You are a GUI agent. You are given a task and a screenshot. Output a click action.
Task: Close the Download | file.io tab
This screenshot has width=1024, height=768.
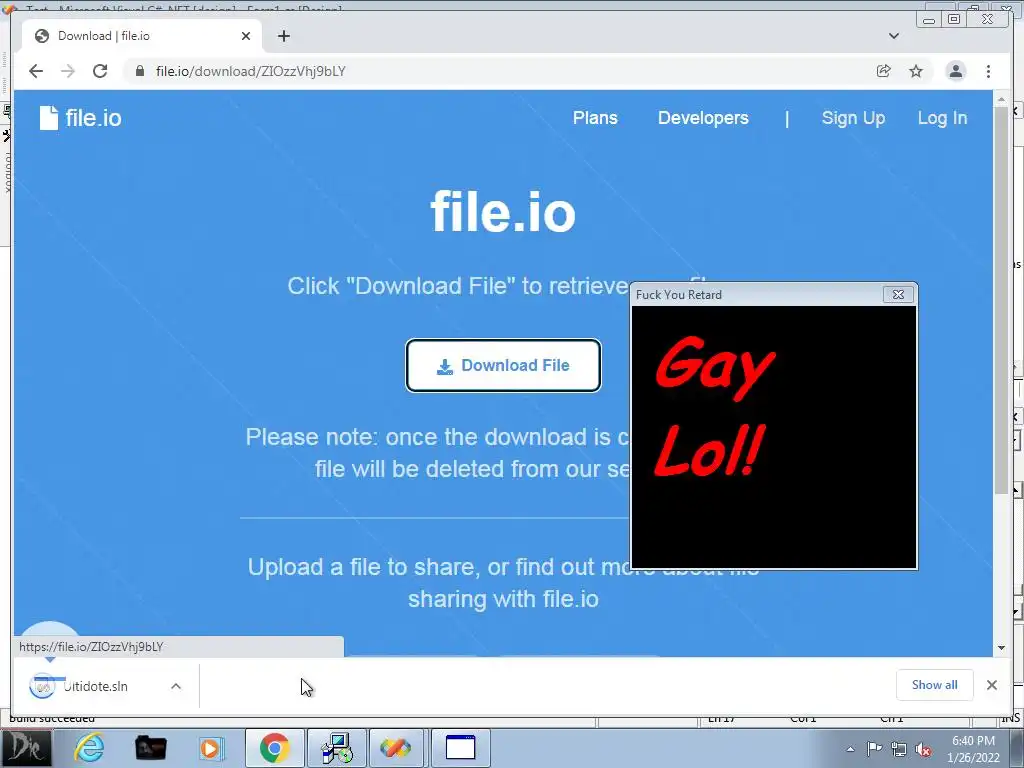pos(246,36)
